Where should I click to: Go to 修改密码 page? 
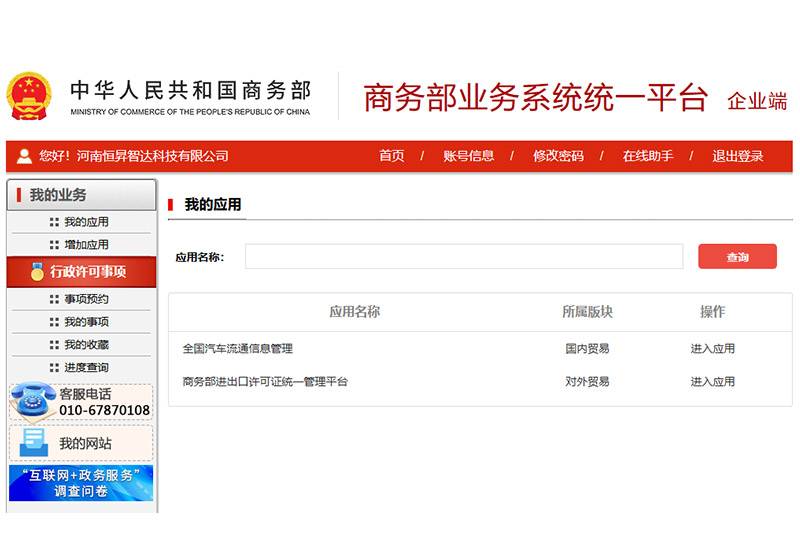tap(557, 156)
